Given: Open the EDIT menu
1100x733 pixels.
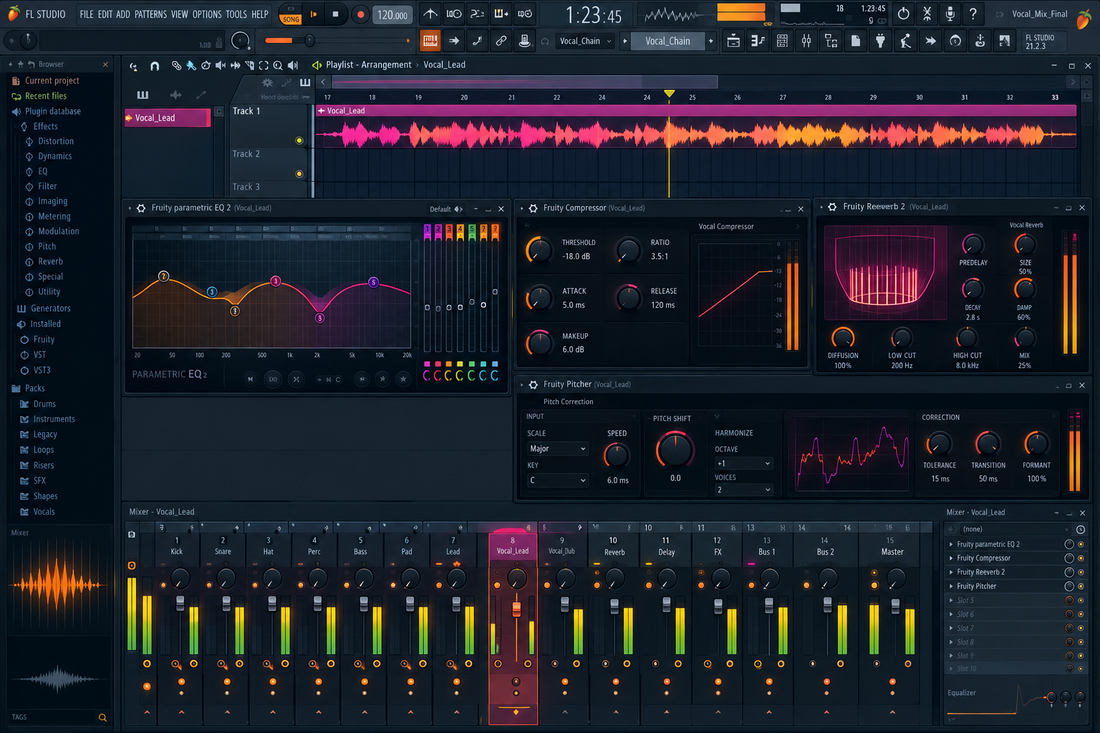Looking at the screenshot, I should (x=105, y=14).
